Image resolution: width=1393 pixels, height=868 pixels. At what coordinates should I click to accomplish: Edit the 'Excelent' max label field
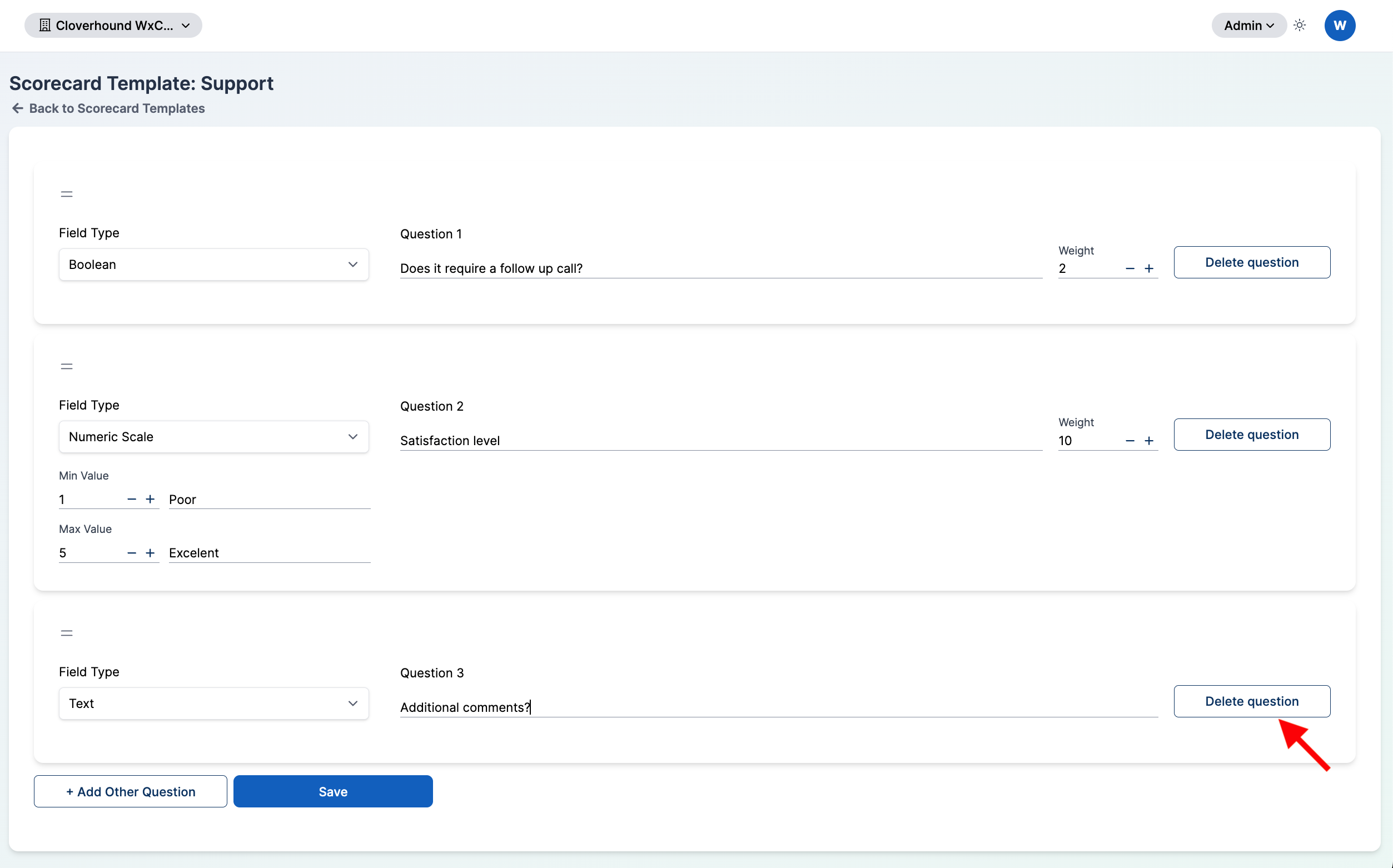(270, 553)
